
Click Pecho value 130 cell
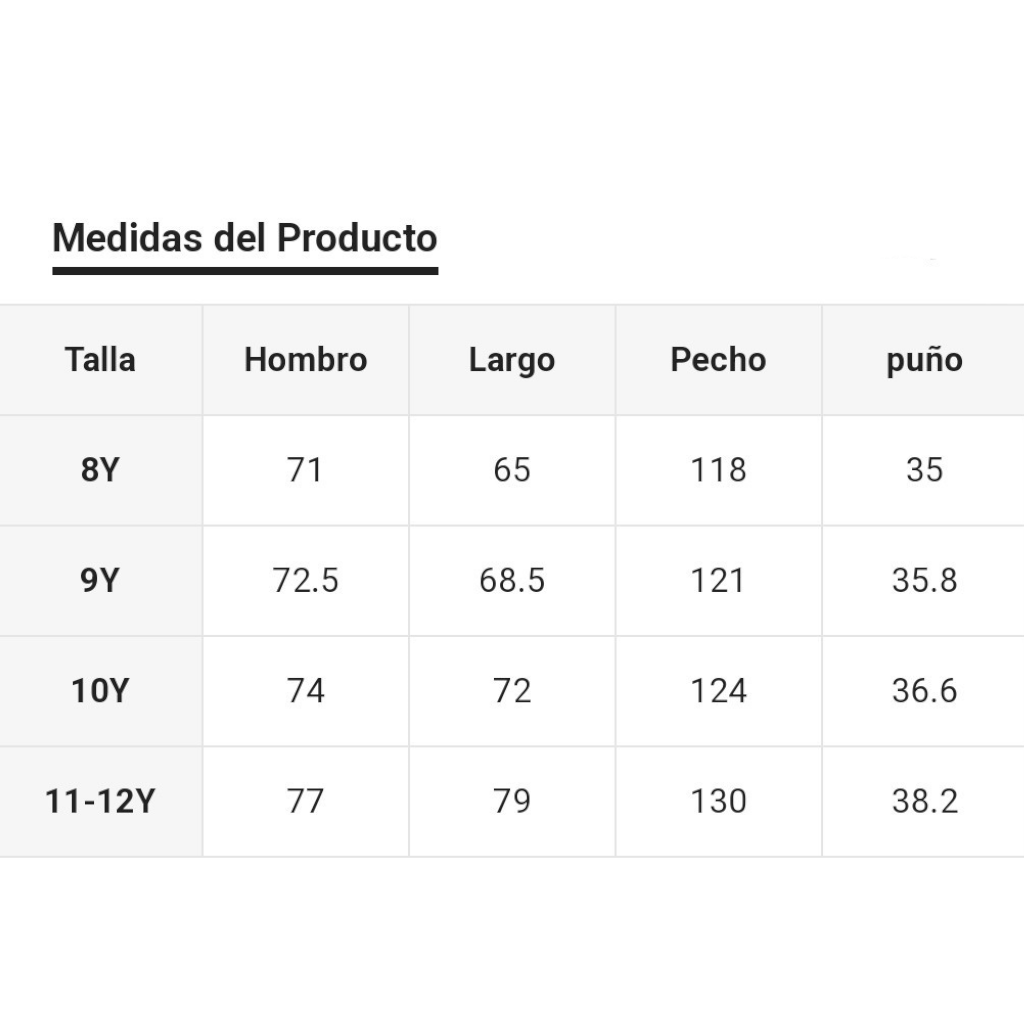[x=718, y=801]
